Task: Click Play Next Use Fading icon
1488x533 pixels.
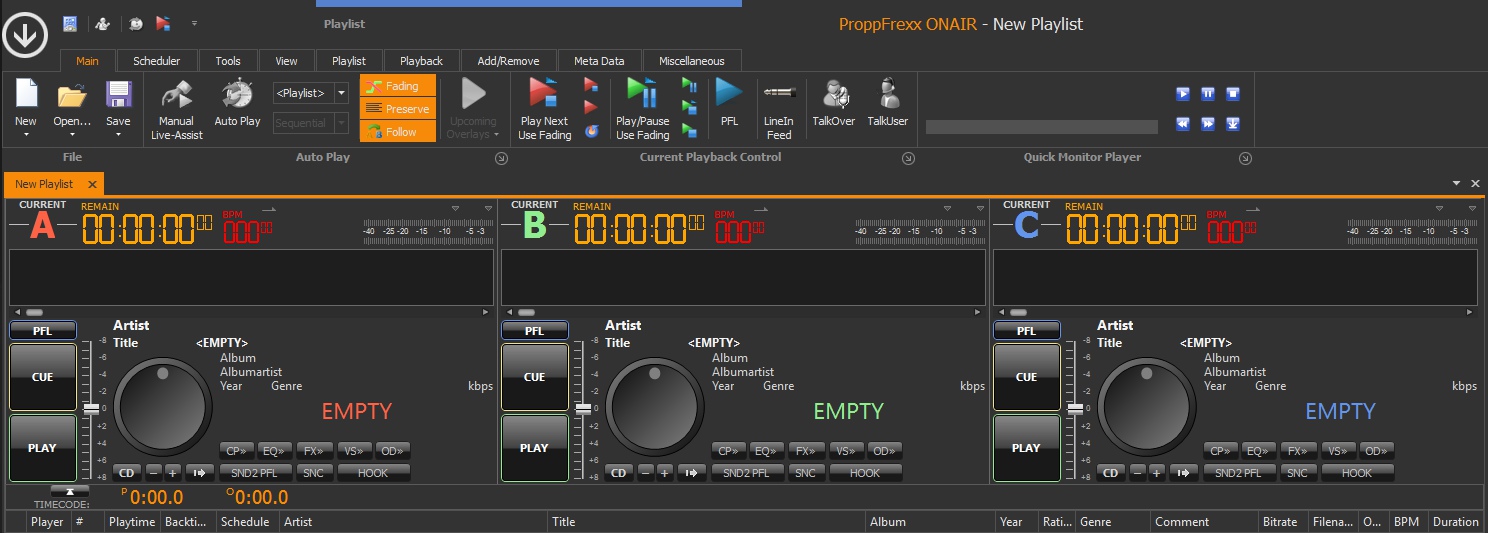Action: [x=544, y=93]
